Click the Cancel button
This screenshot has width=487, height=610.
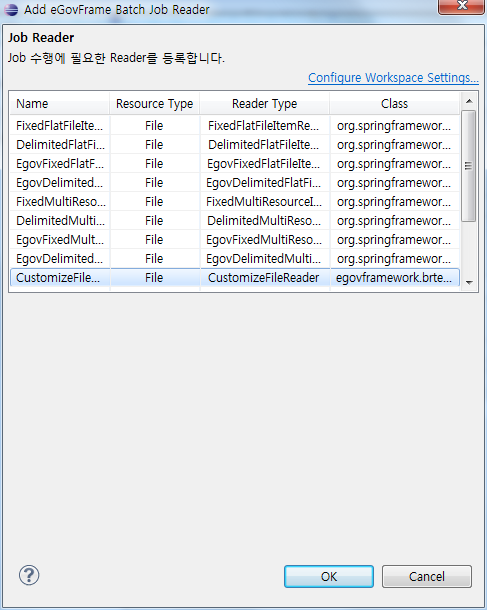[427, 576]
